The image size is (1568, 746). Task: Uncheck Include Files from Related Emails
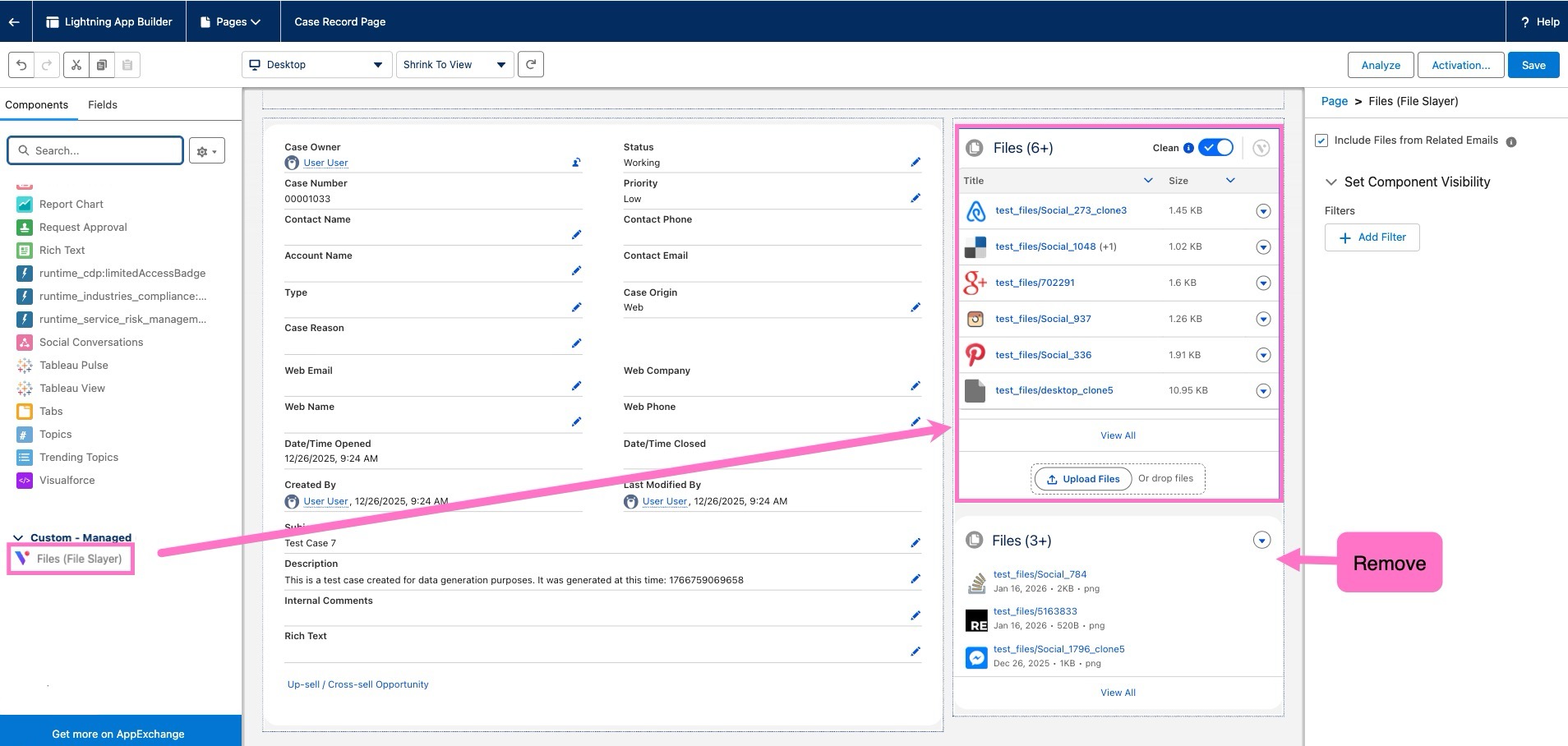[x=1321, y=140]
